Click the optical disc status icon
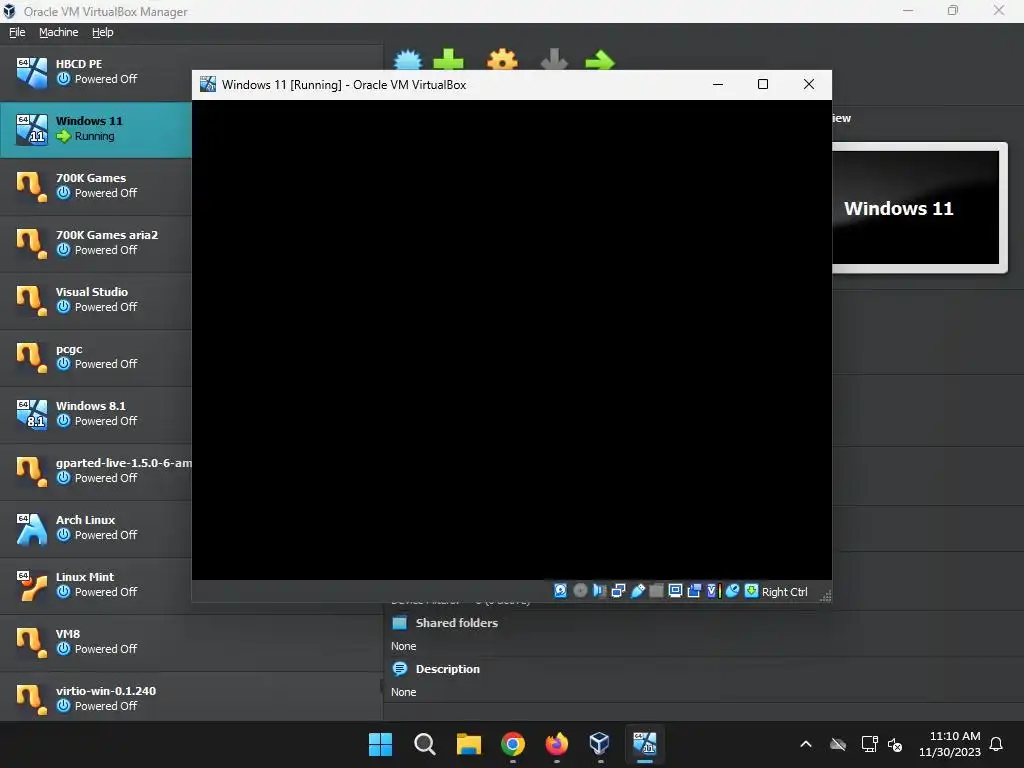Screen dimensions: 1024x768 [x=580, y=591]
